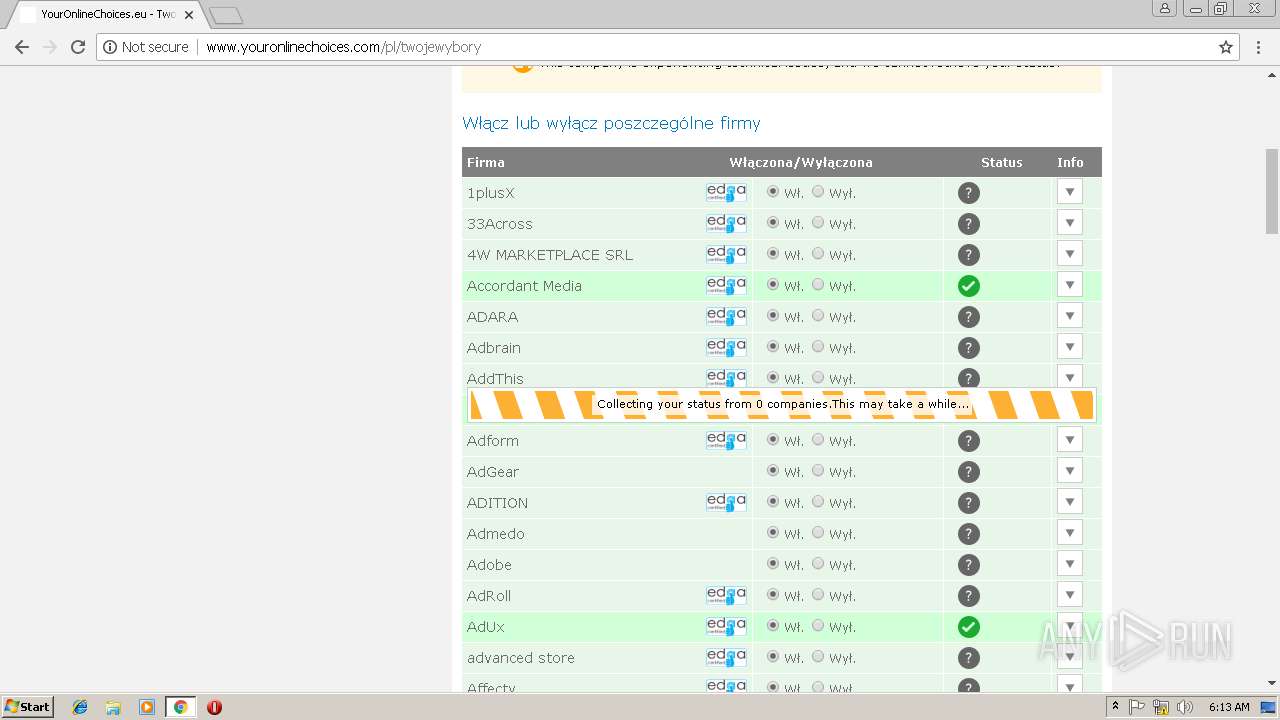This screenshot has width=1280, height=720.
Task: Open the media player taskbar icon
Action: pyautogui.click(x=147, y=707)
